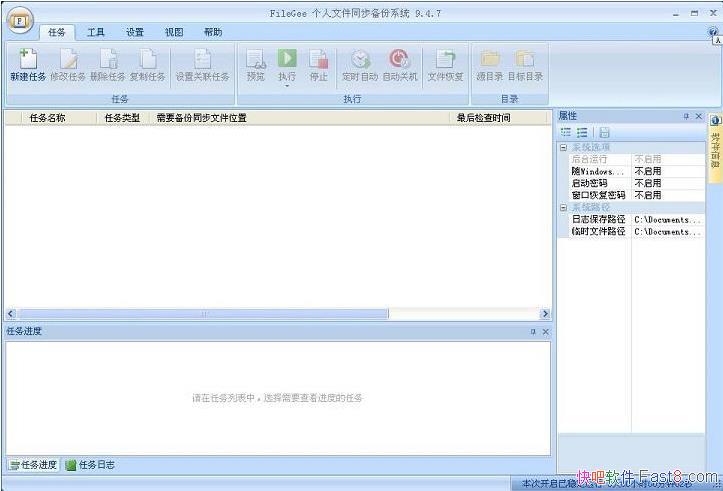The width and height of the screenshot is (723, 491).
Task: Select the 日志保存路径 property row
Action: (x=637, y=219)
